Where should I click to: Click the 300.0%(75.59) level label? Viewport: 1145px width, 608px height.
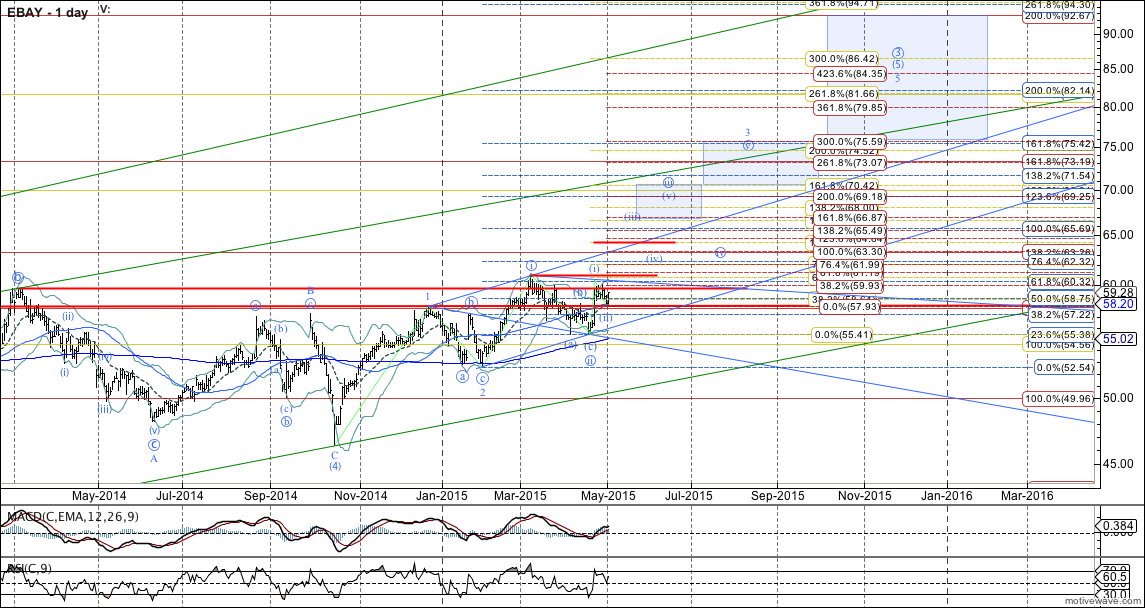849,142
